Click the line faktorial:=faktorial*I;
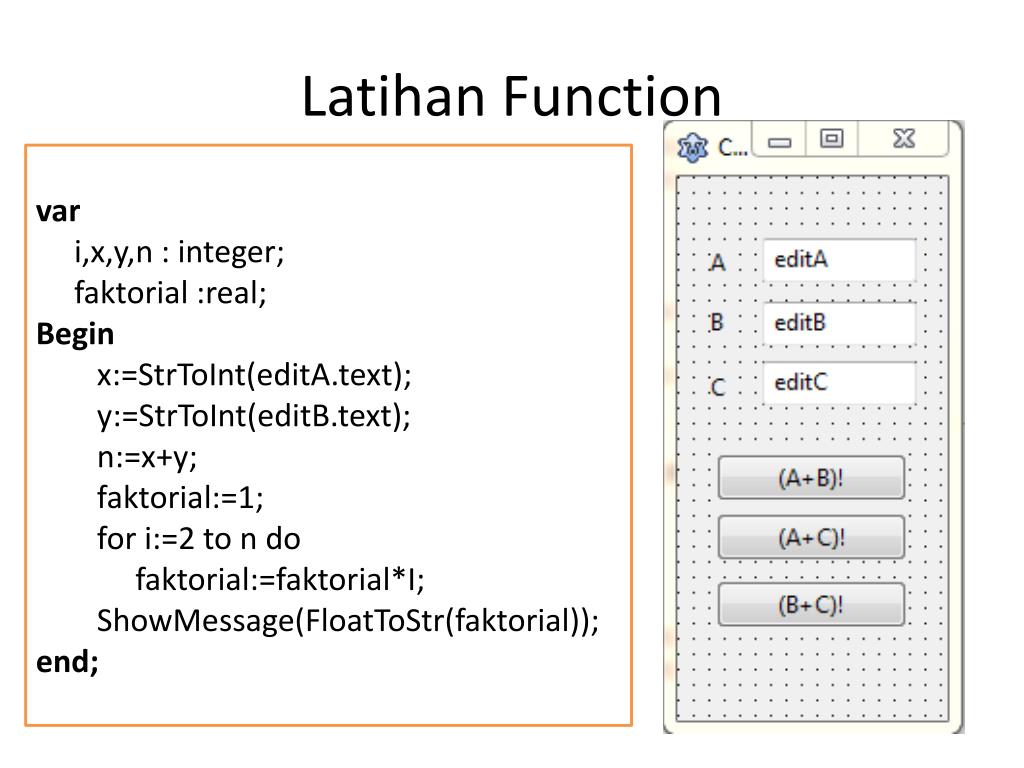This screenshot has width=1024, height=768. [280, 580]
